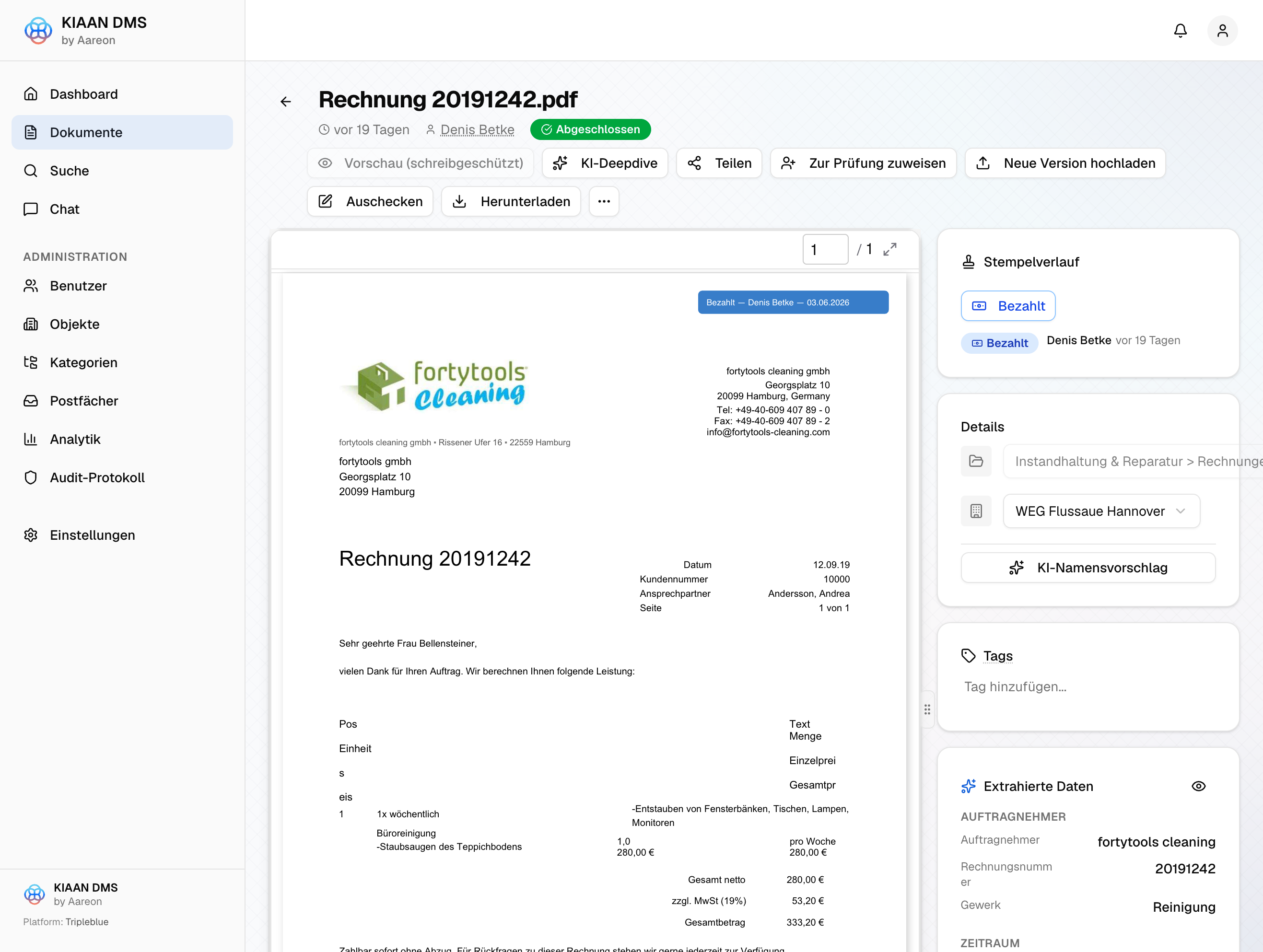Open Audit-Protokoll in the sidebar
Image resolution: width=1263 pixels, height=952 pixels.
122,477
